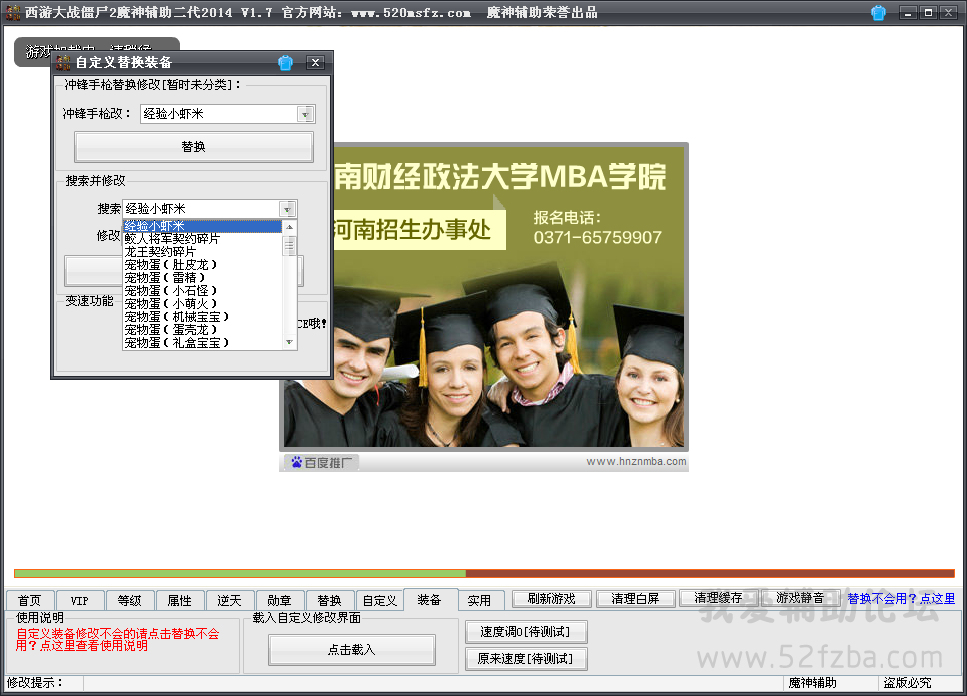The height and width of the screenshot is (696, 967).
Task: Click the 游戏静音 button
Action: (800, 598)
